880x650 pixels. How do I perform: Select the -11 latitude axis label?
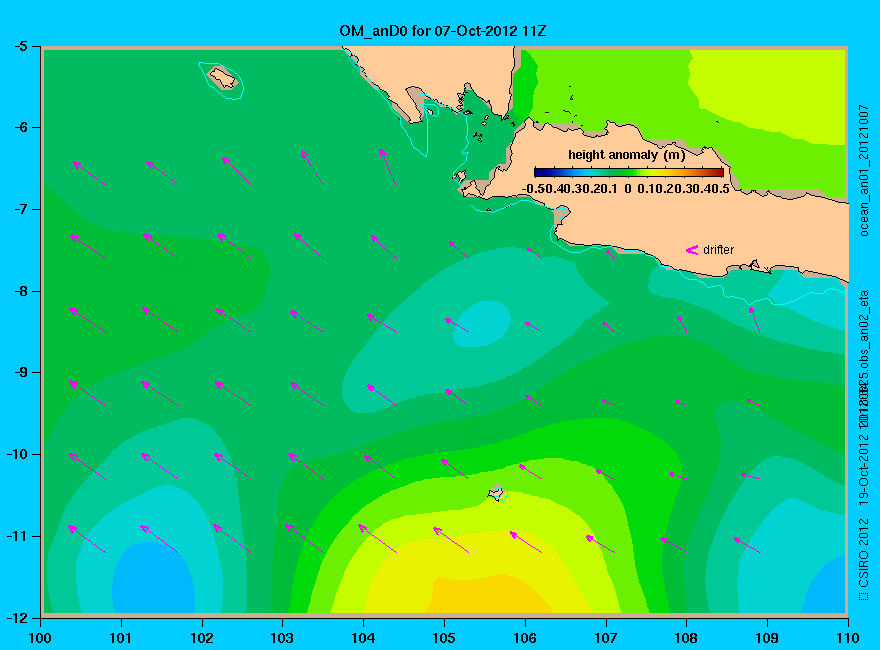pos(17,536)
